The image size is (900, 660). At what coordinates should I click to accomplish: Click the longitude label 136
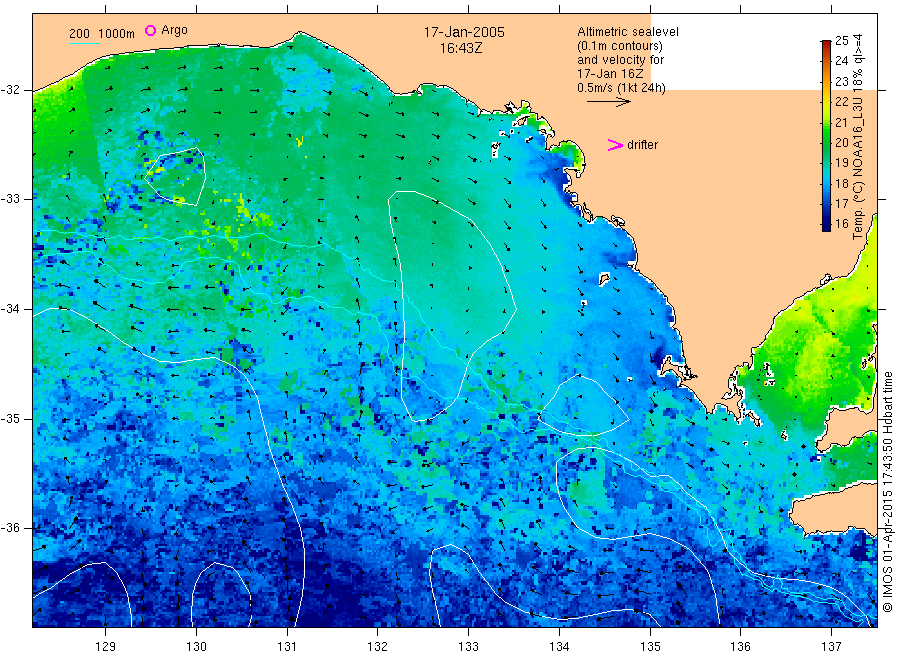coord(740,647)
